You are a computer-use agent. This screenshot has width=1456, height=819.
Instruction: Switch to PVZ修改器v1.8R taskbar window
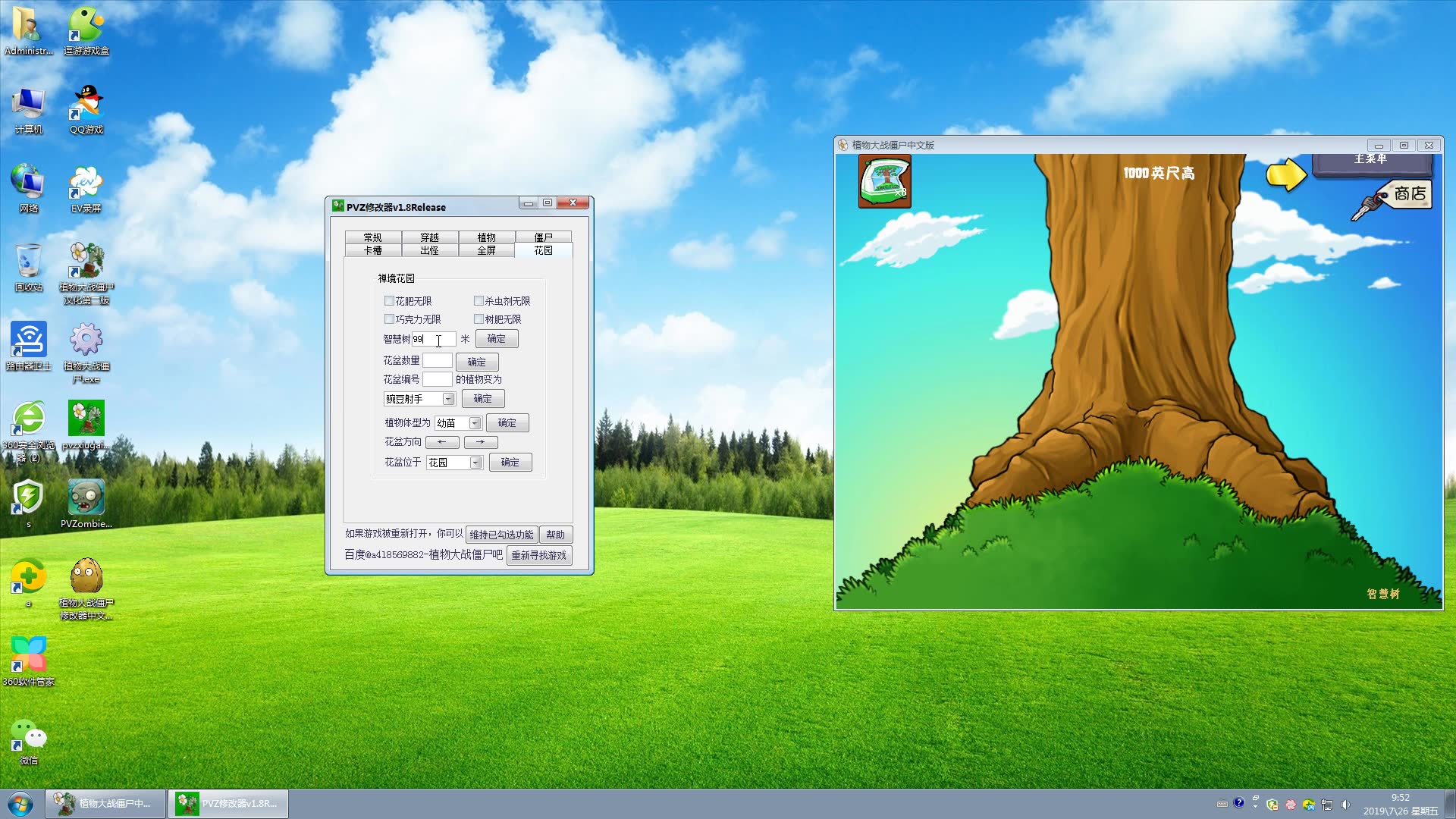[x=228, y=804]
